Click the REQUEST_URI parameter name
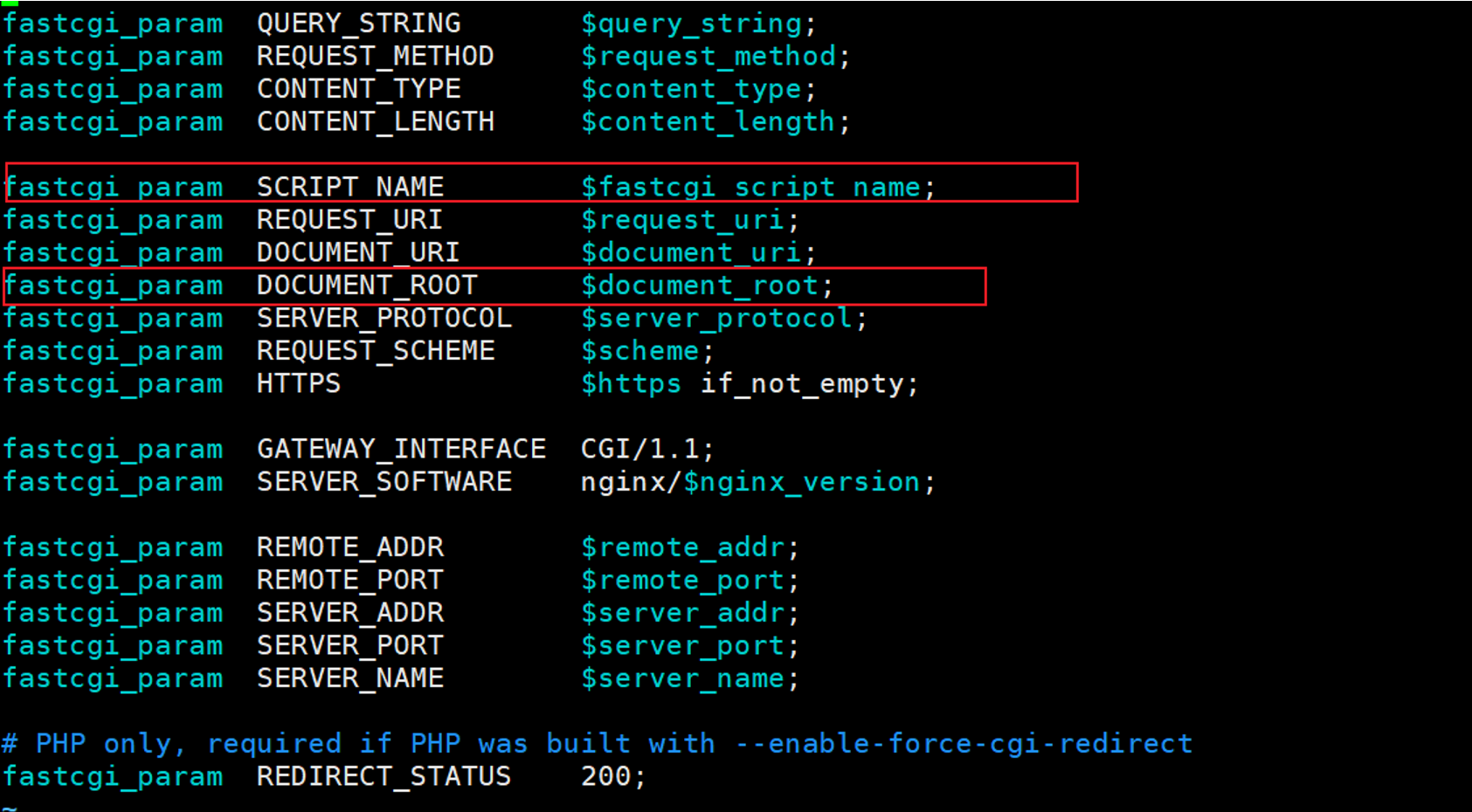 click(x=349, y=220)
